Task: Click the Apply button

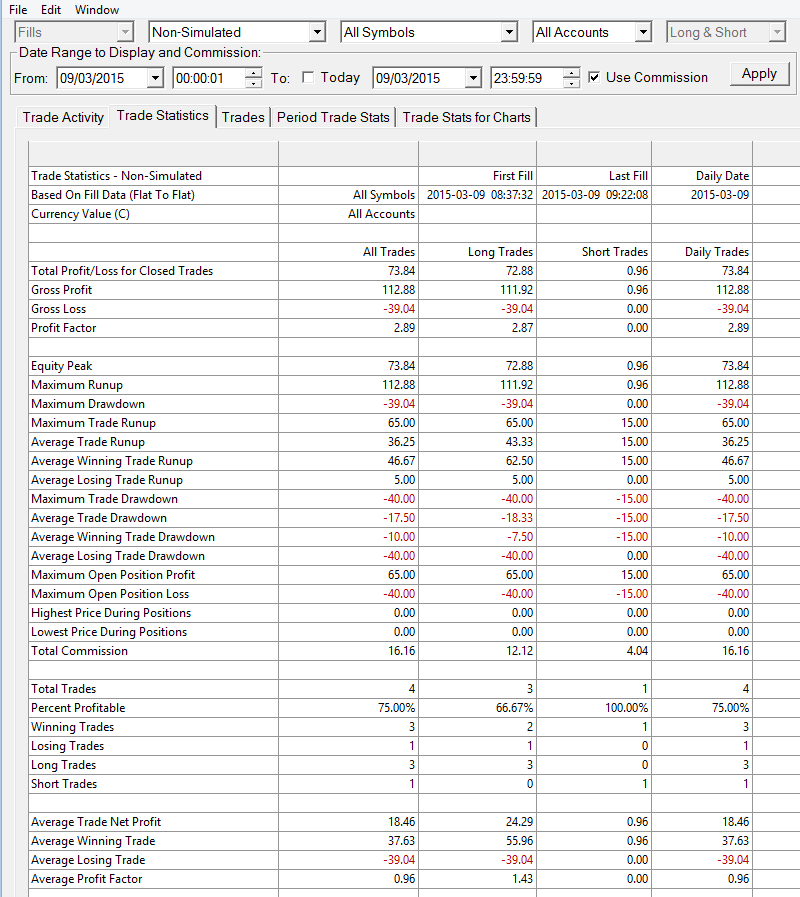Action: (x=759, y=74)
